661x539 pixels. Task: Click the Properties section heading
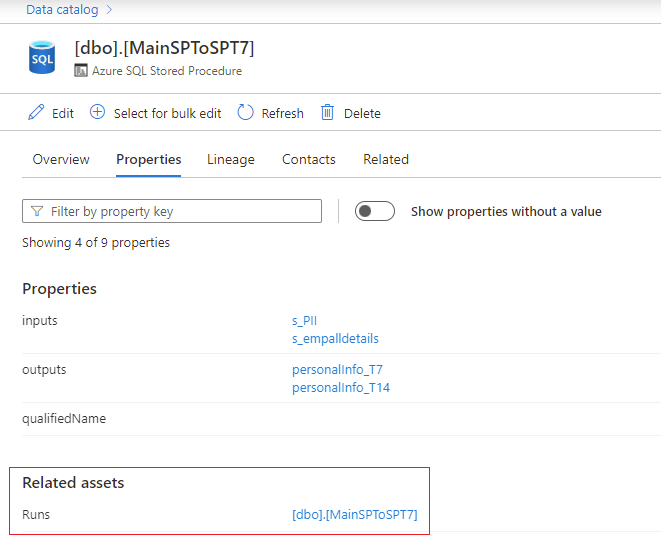59,289
